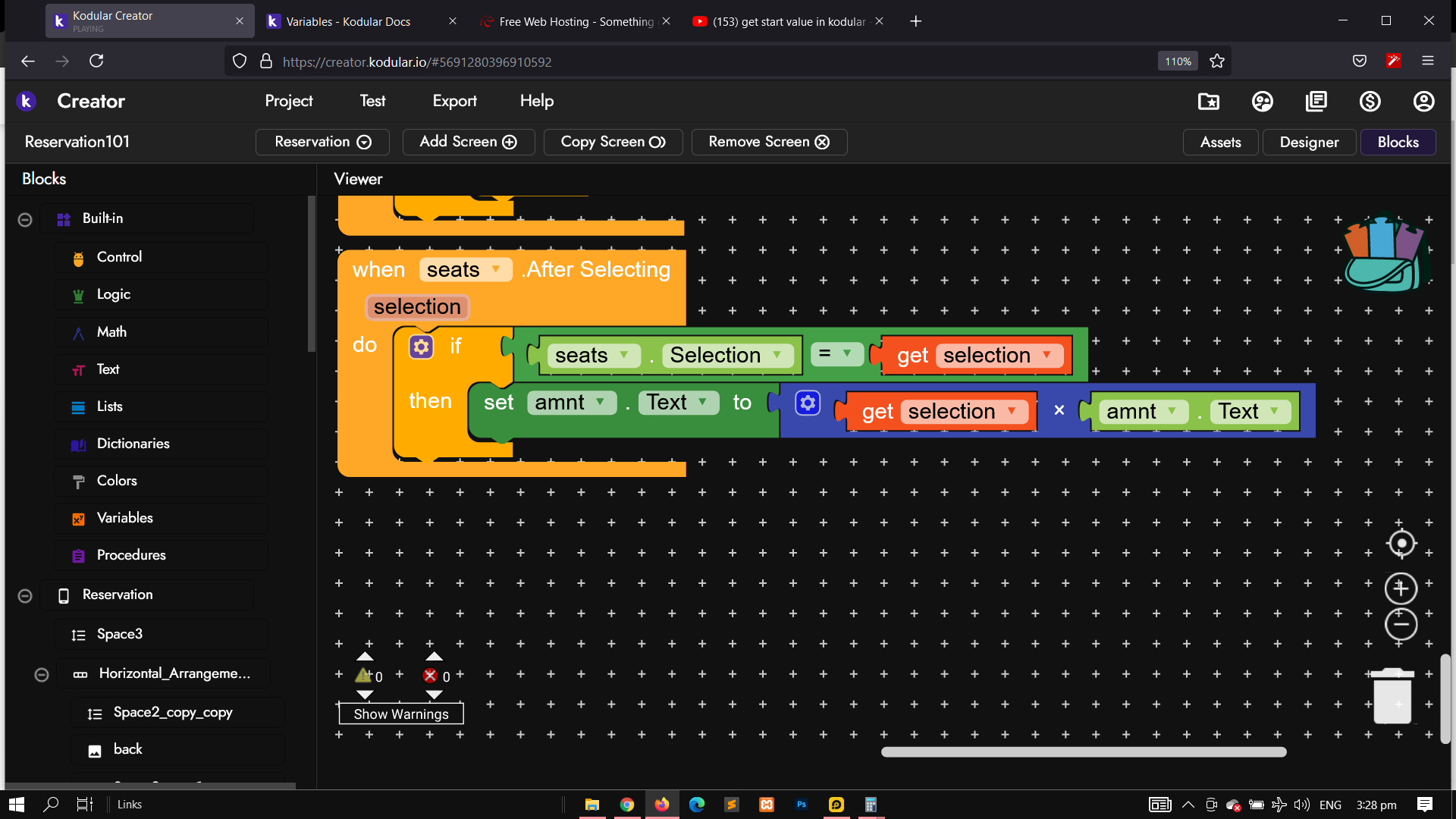Viewport: 1456px width, 819px height.
Task: Collapse the Reservation screen tree
Action: point(25,595)
